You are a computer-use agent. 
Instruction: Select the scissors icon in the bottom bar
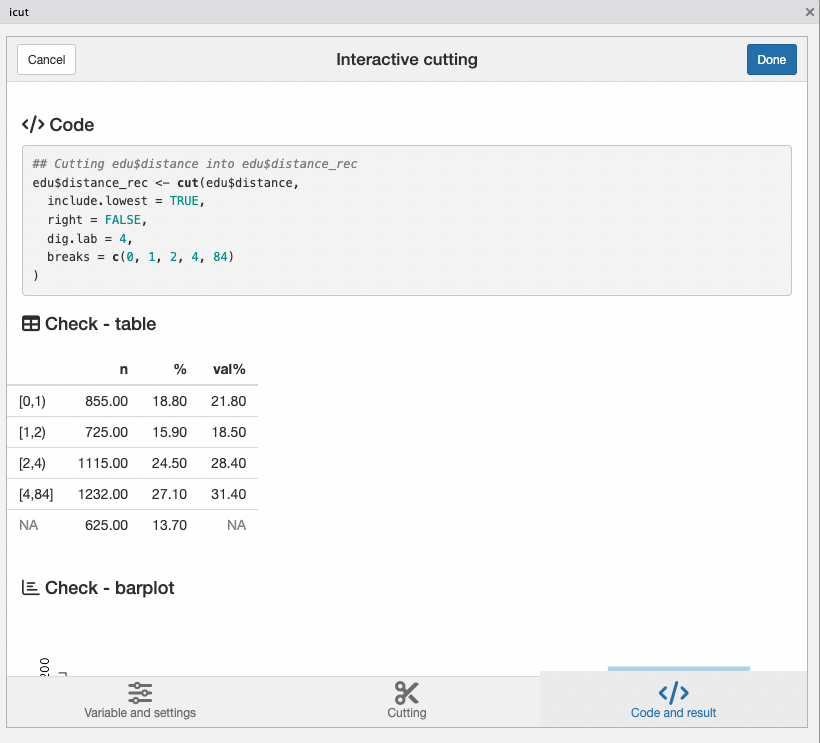click(406, 691)
